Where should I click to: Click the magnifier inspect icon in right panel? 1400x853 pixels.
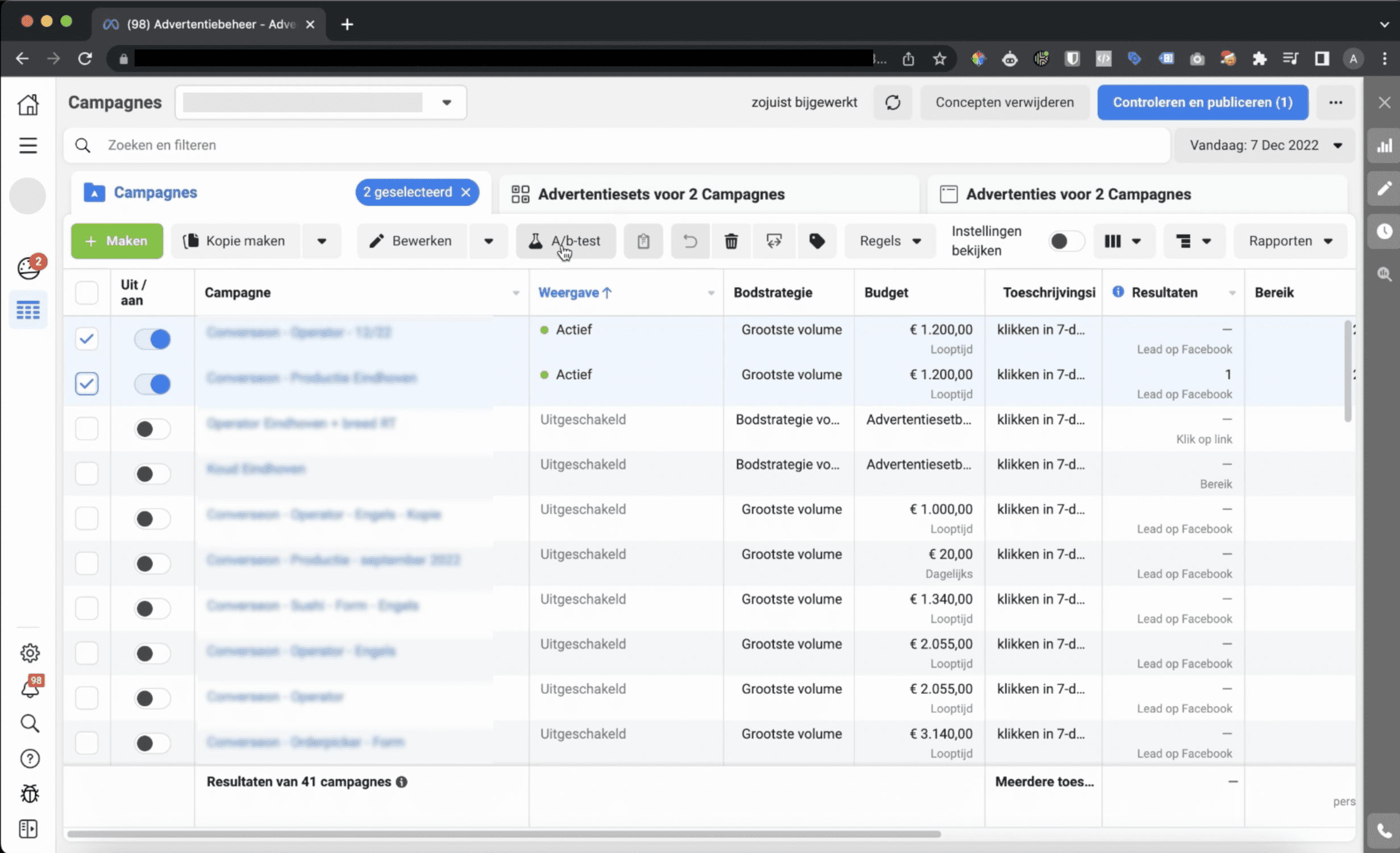click(x=1384, y=274)
